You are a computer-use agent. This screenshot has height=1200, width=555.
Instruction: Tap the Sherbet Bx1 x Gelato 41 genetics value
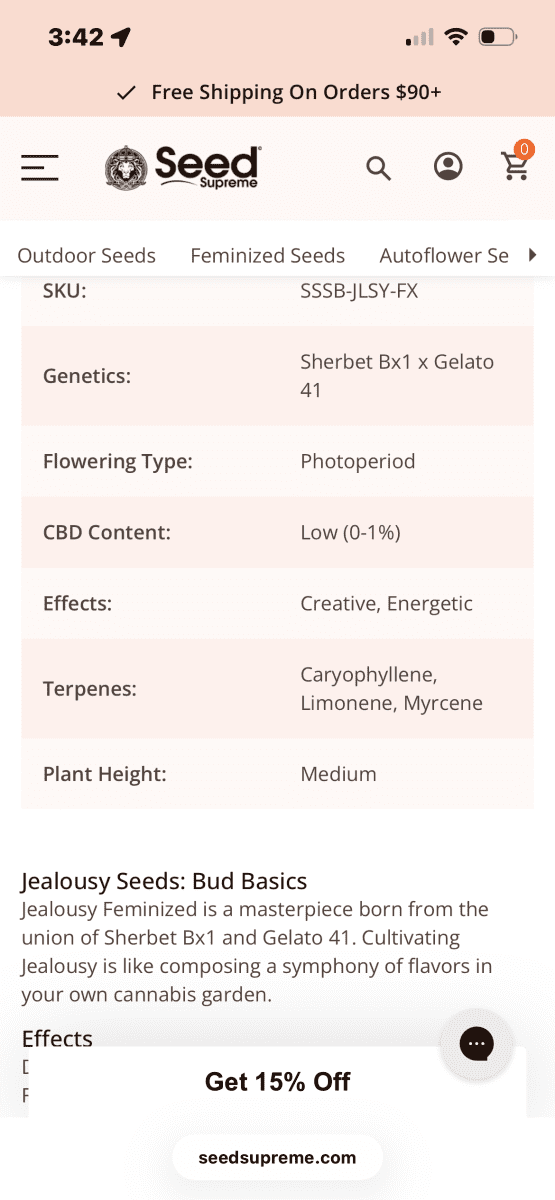tap(397, 376)
